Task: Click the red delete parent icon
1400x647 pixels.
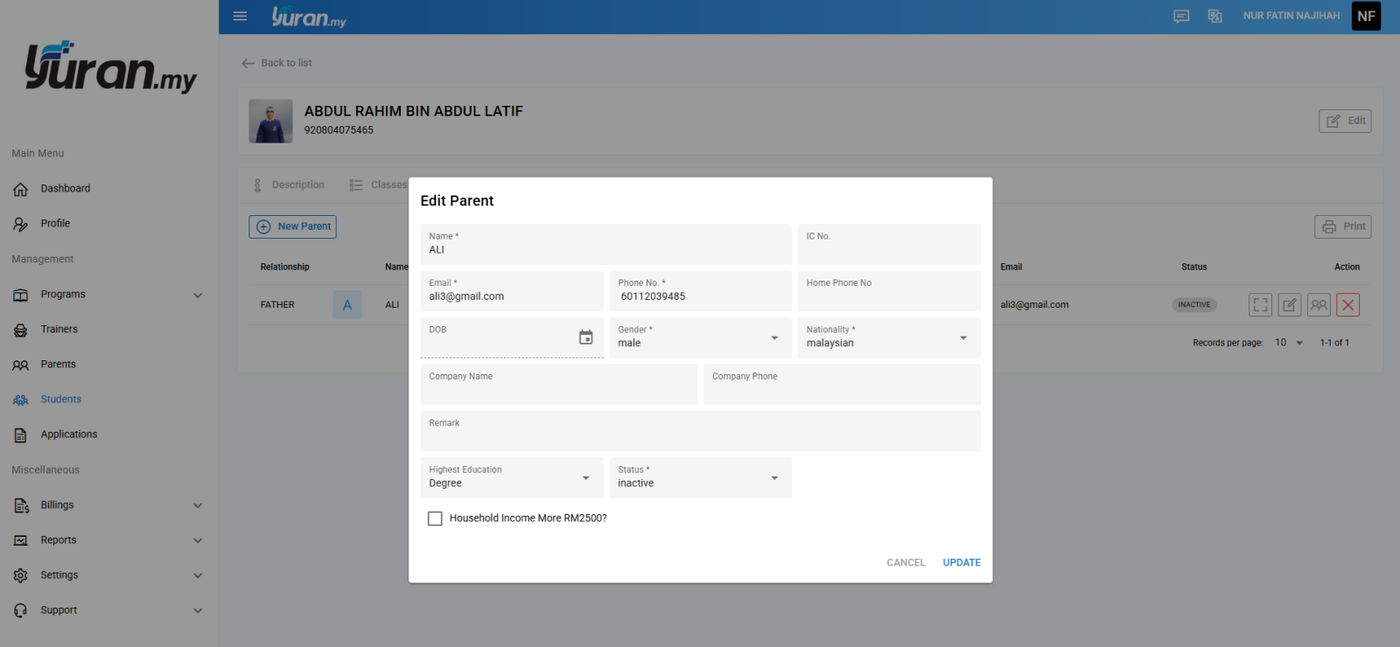Action: 1348,305
